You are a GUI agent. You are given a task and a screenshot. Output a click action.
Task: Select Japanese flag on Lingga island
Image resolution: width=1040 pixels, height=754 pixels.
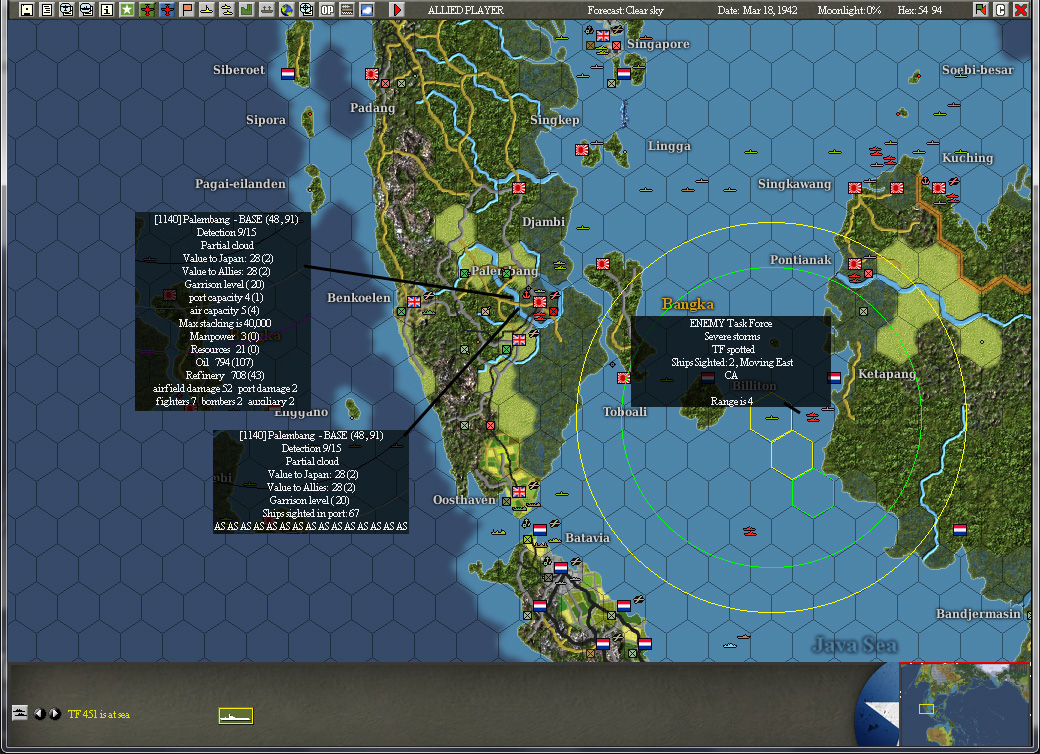[582, 150]
